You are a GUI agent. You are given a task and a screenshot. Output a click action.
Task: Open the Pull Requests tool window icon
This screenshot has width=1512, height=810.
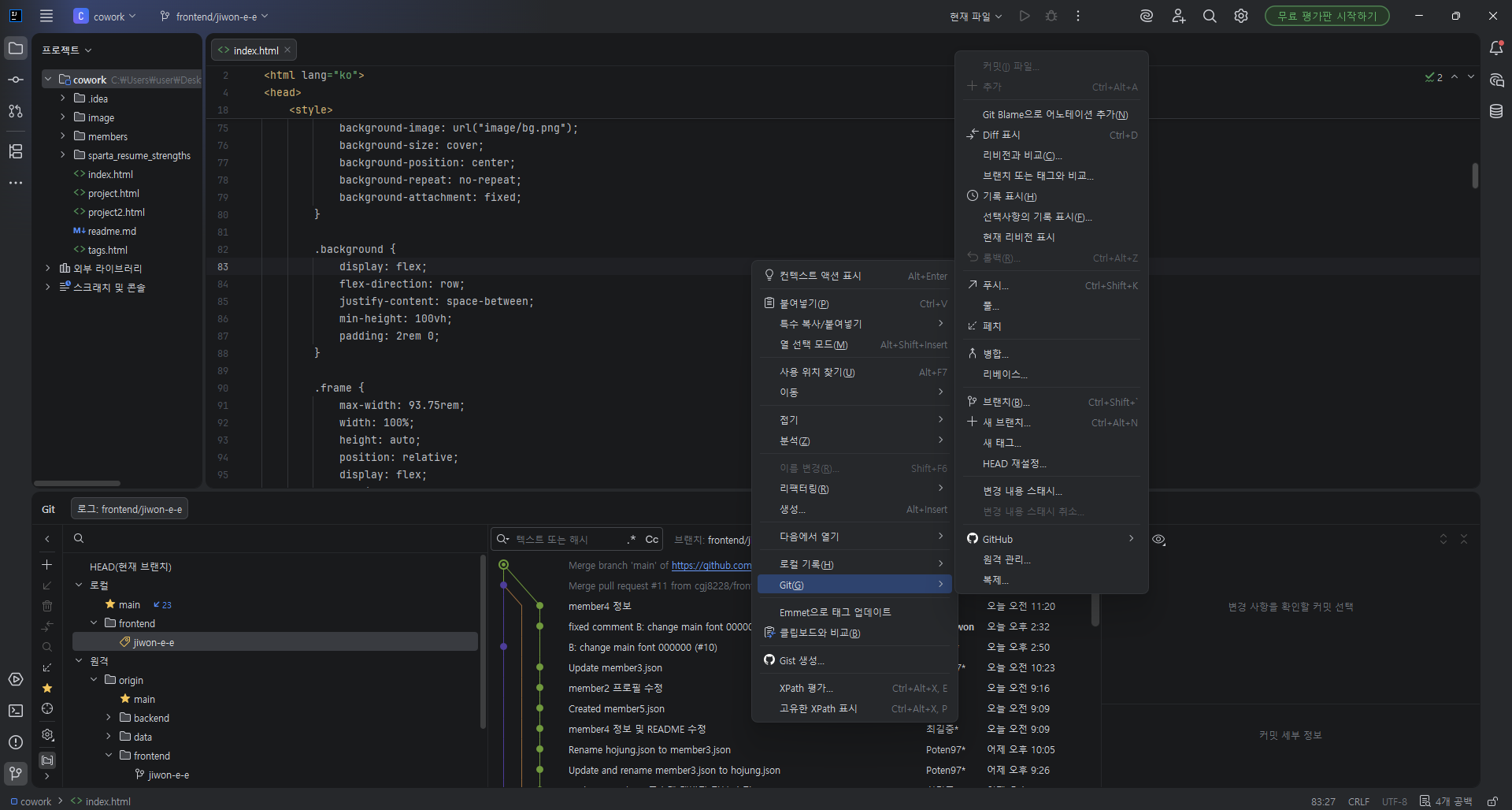[16, 111]
